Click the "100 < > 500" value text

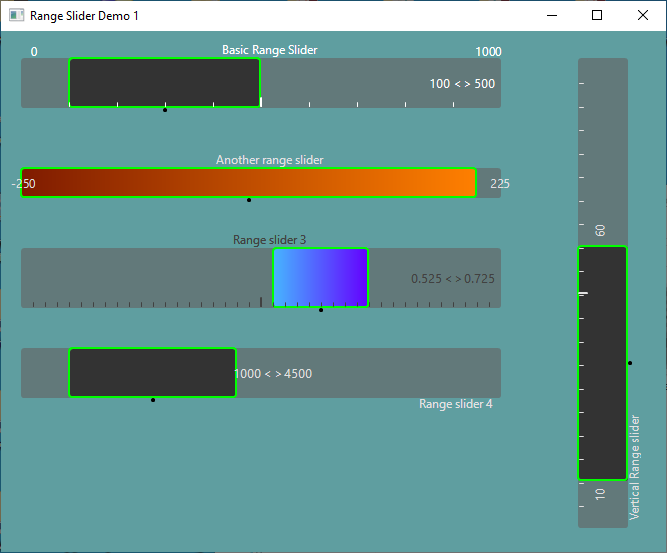(462, 84)
